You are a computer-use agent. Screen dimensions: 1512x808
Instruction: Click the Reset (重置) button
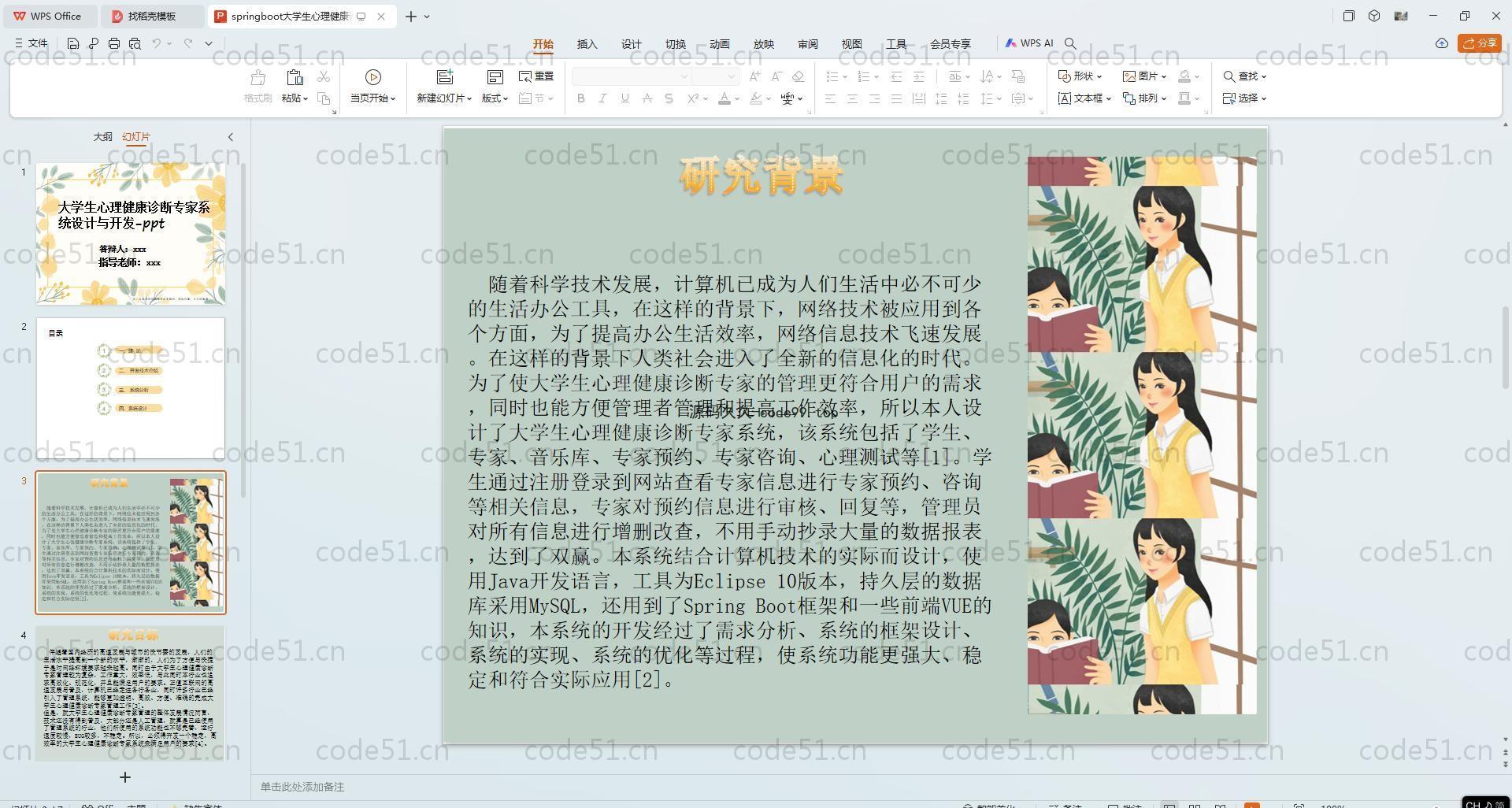pos(536,76)
